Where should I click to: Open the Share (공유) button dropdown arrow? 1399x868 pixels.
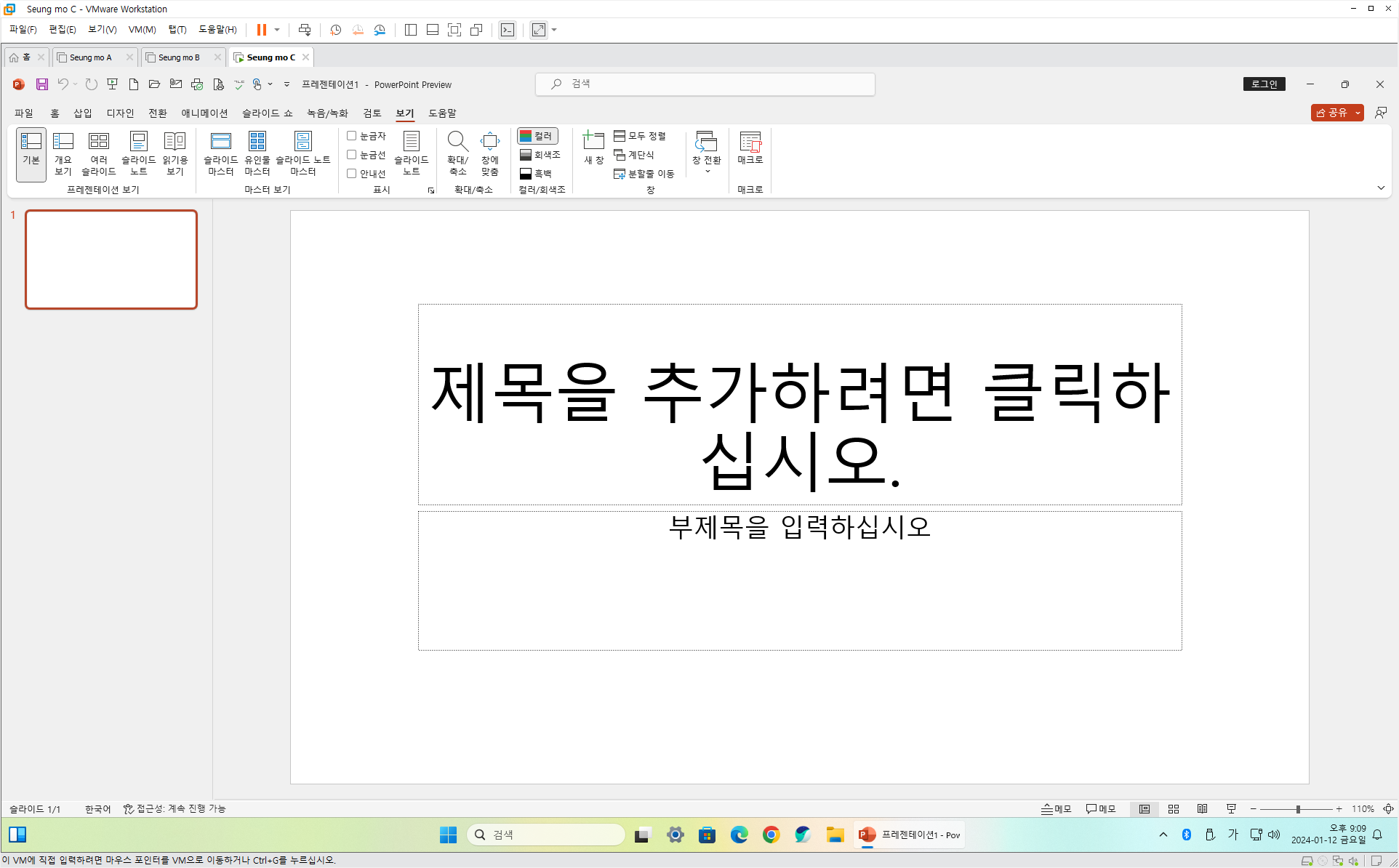pyautogui.click(x=1358, y=113)
